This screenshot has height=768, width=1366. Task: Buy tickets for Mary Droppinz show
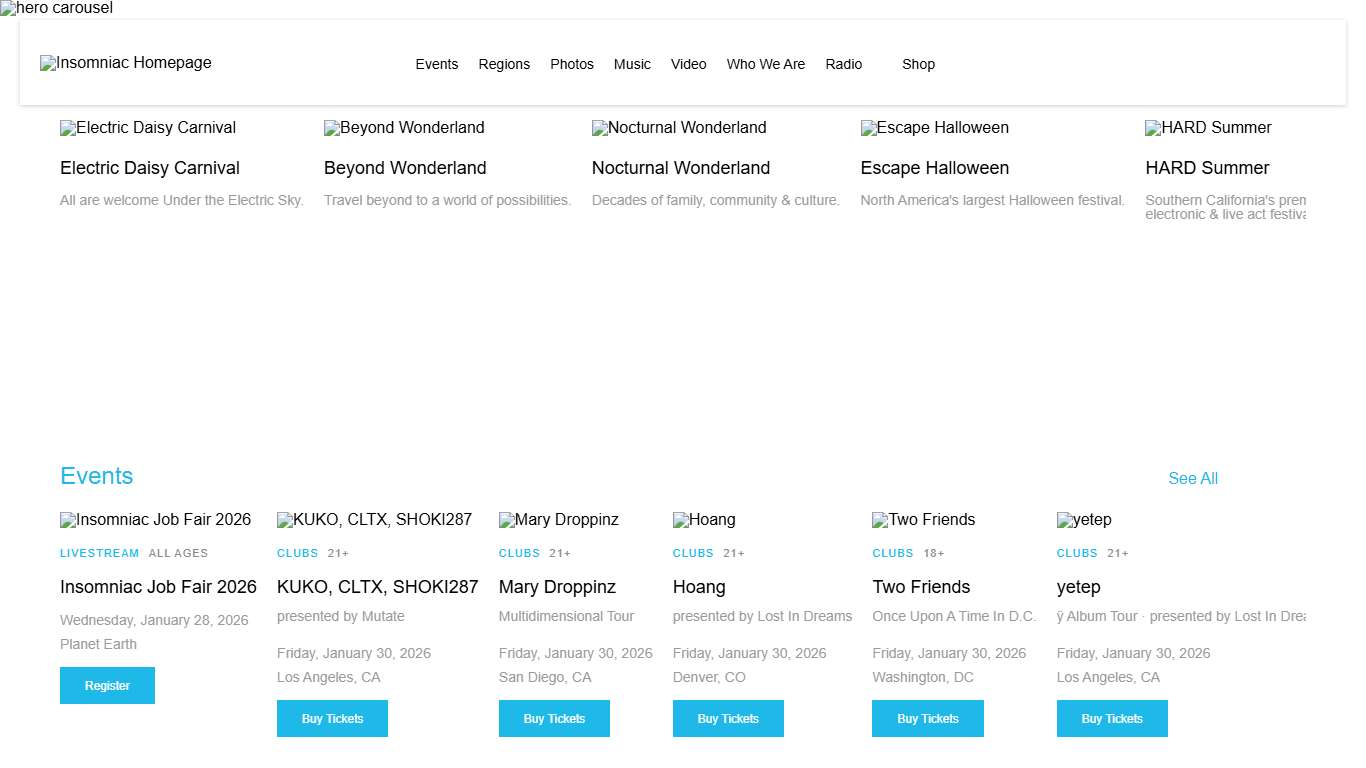point(554,719)
